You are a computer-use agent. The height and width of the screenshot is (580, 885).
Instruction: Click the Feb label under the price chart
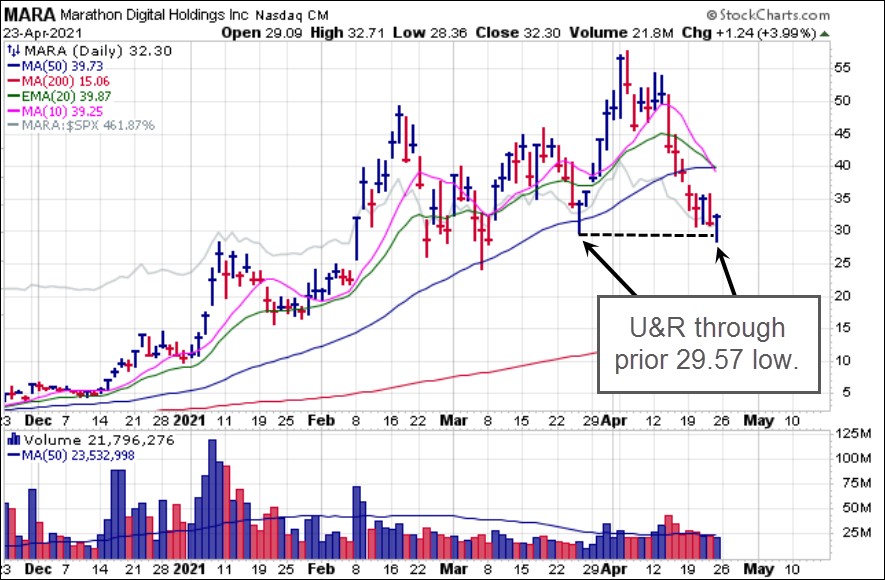[x=322, y=420]
